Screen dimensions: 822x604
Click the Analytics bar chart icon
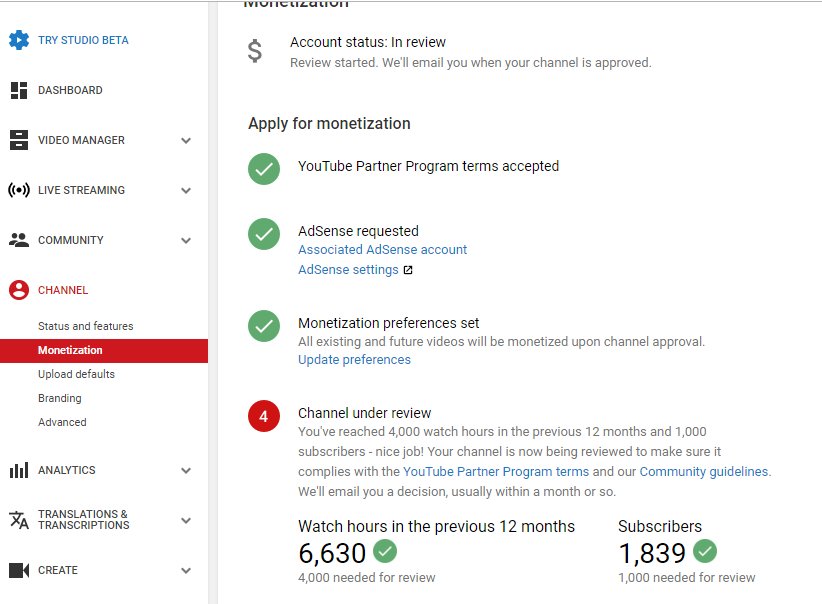point(19,470)
